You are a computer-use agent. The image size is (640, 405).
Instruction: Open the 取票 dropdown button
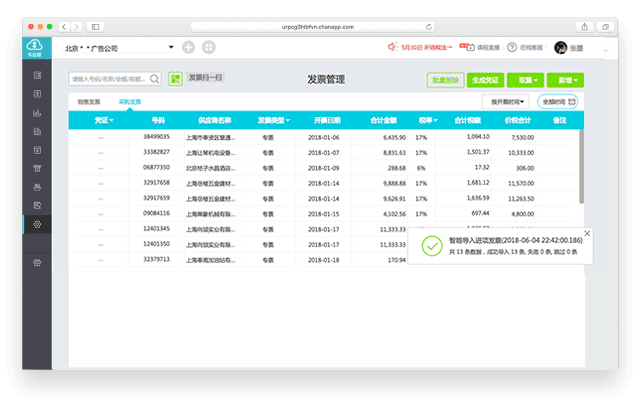pyautogui.click(x=526, y=79)
